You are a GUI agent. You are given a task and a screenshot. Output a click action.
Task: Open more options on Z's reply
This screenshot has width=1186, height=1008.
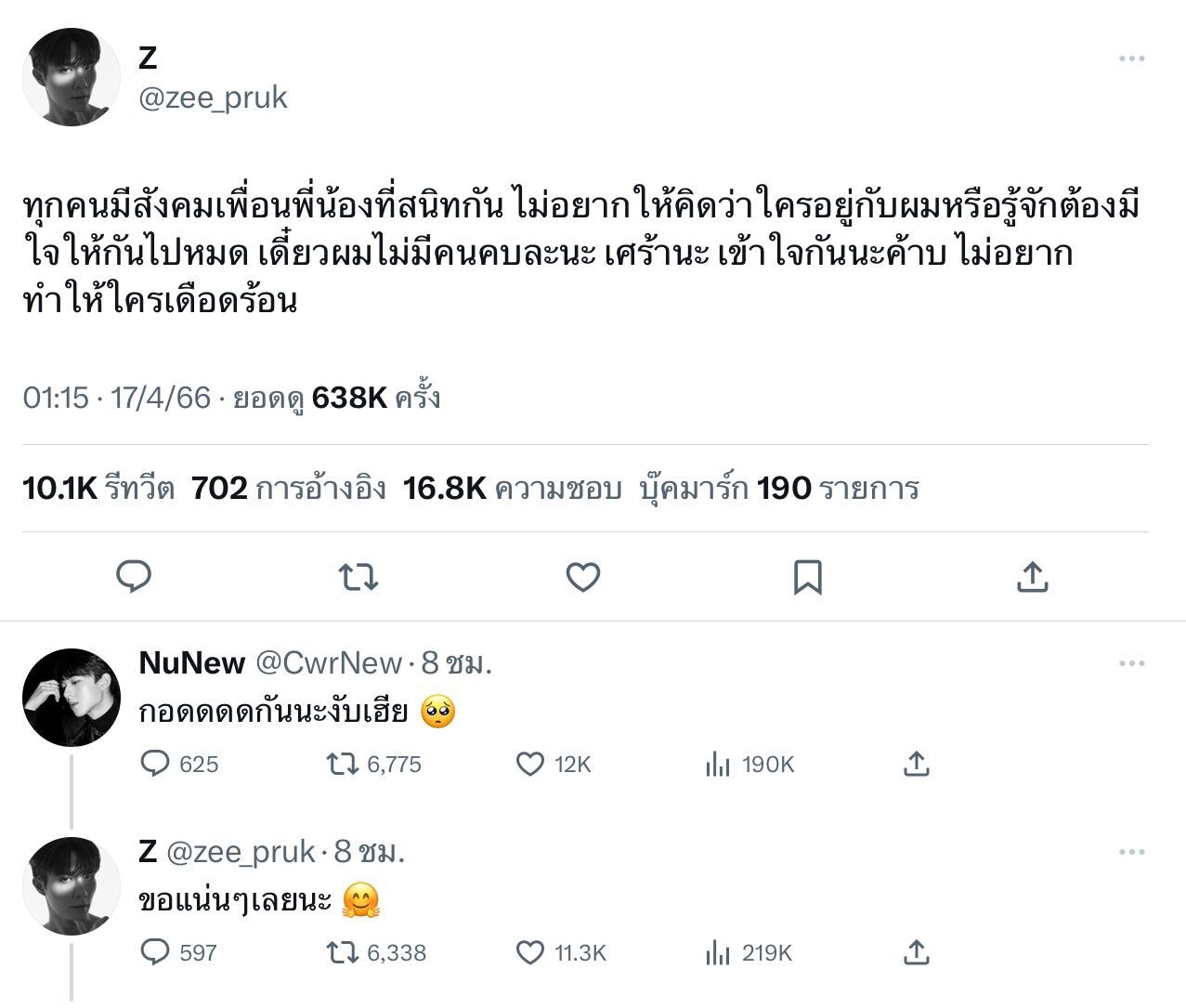pyautogui.click(x=1131, y=852)
